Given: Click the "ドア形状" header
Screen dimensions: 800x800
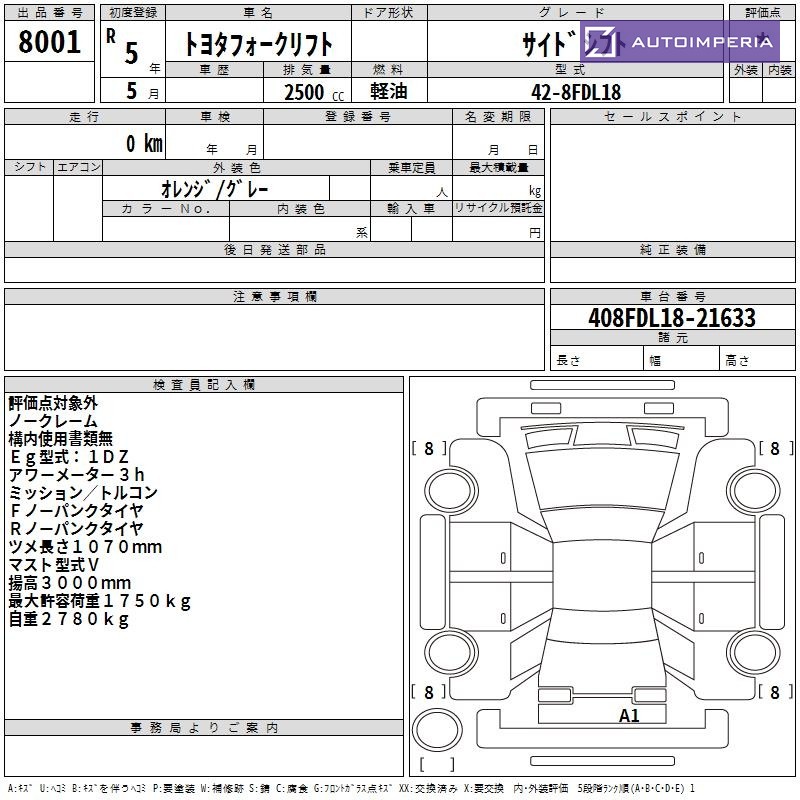Looking at the screenshot, I should 389,13.
